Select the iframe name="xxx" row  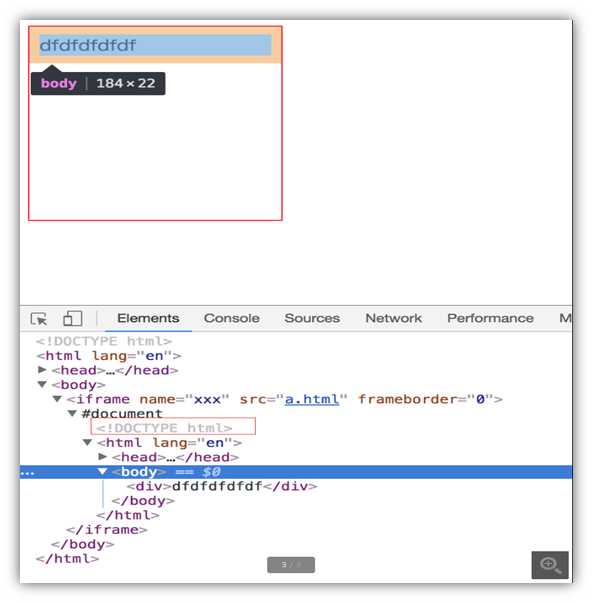pyautogui.click(x=285, y=399)
